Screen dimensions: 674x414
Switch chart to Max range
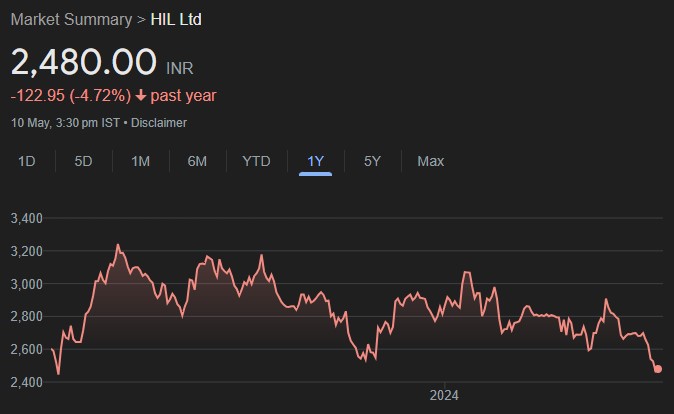430,161
